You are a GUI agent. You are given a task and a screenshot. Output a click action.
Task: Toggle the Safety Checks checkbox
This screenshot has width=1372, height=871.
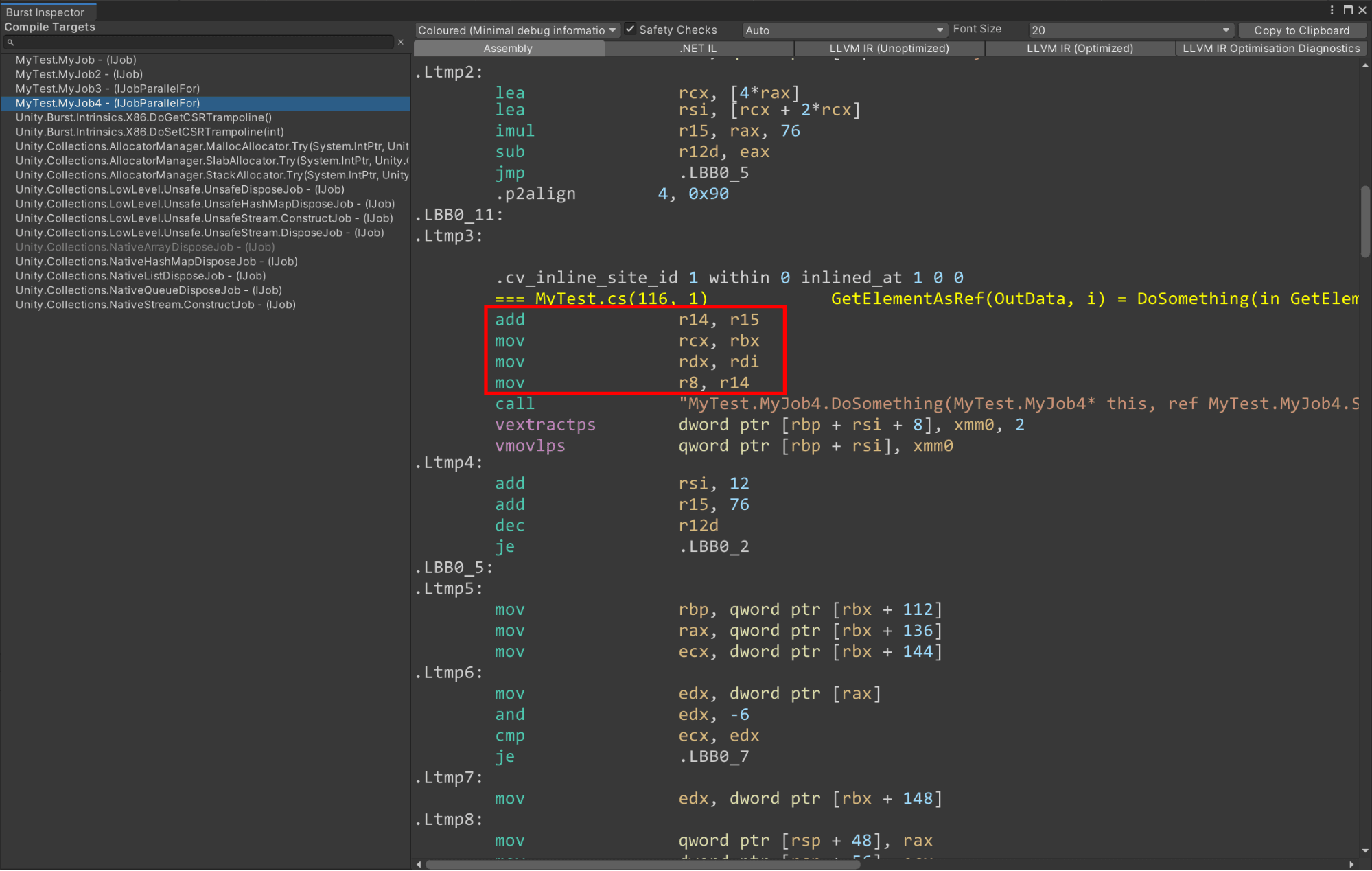click(630, 30)
